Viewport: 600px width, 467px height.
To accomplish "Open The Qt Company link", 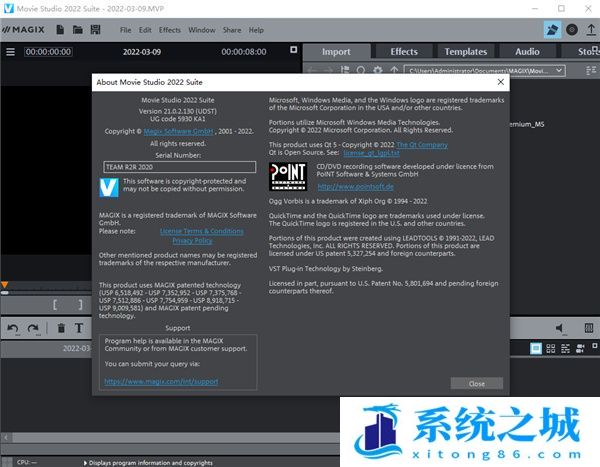I will pos(422,145).
